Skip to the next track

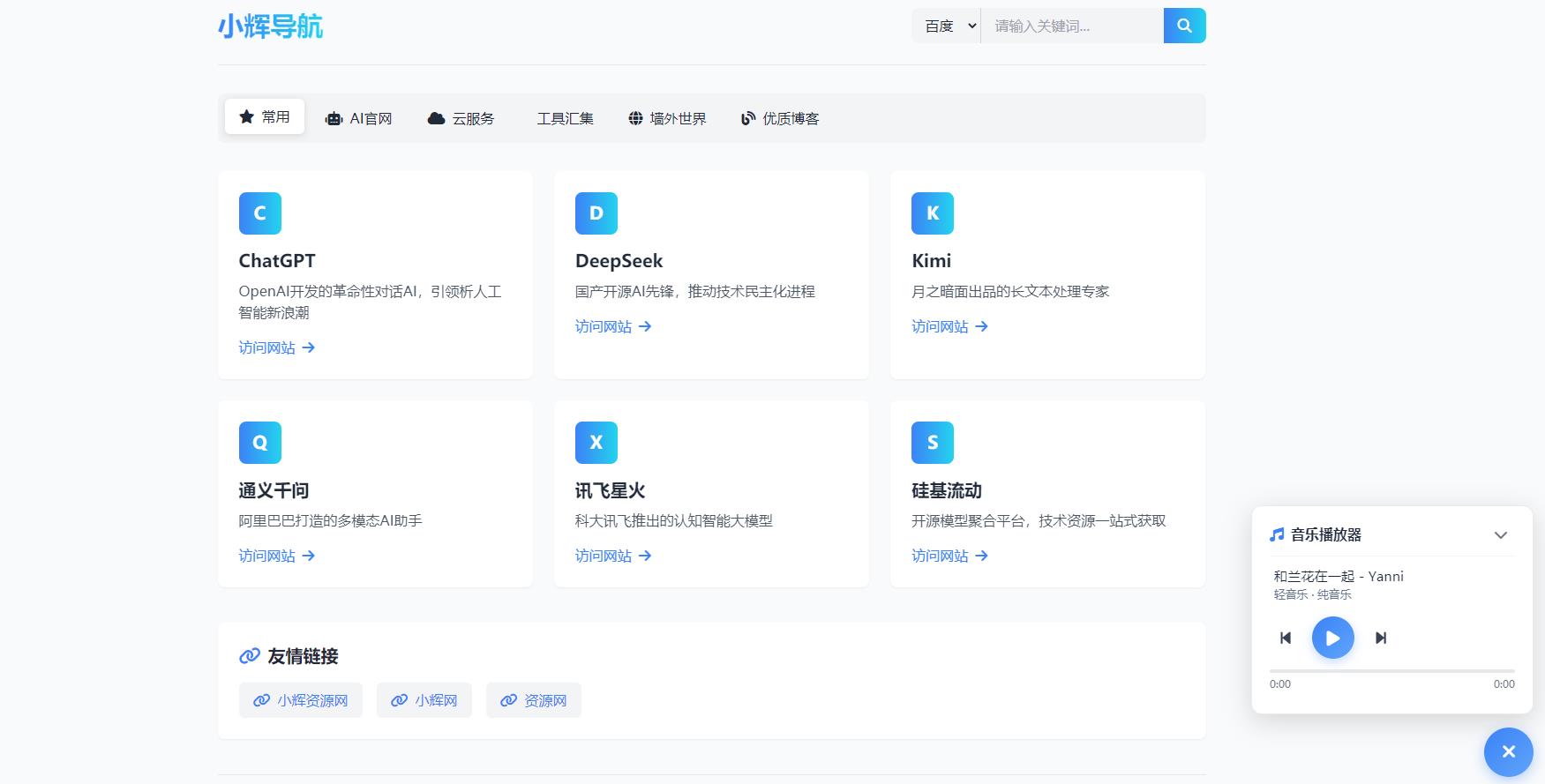(1381, 638)
